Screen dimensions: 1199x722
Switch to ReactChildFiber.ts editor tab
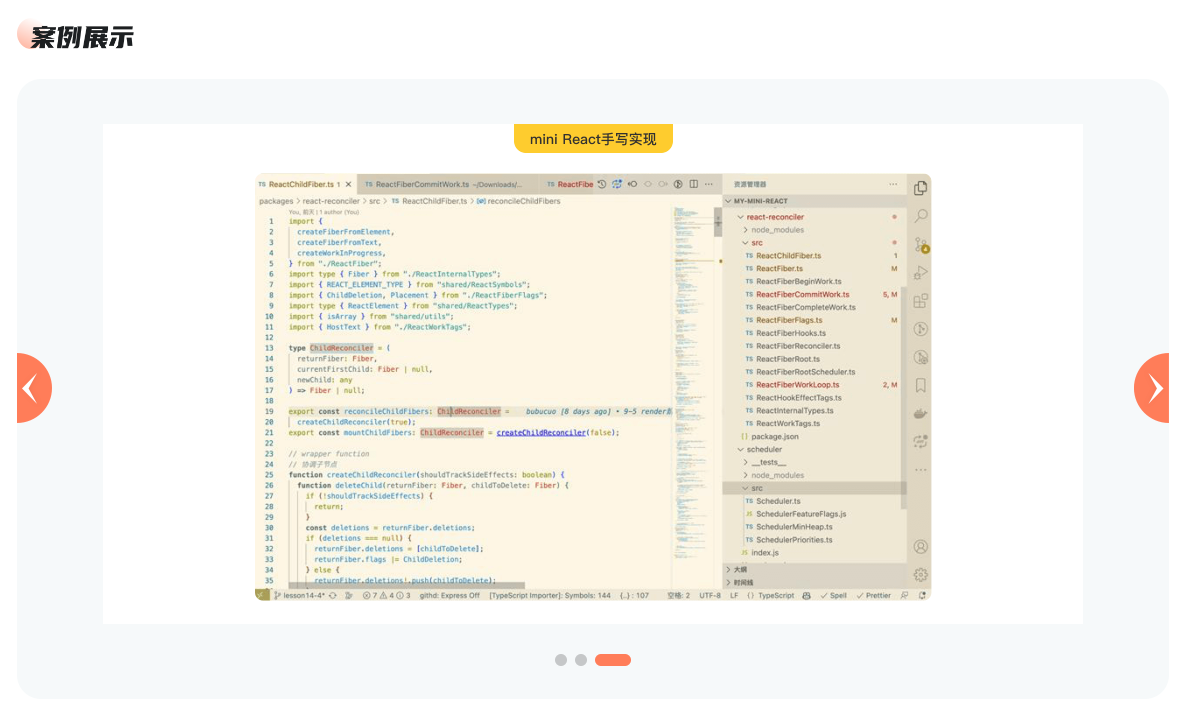click(x=304, y=184)
